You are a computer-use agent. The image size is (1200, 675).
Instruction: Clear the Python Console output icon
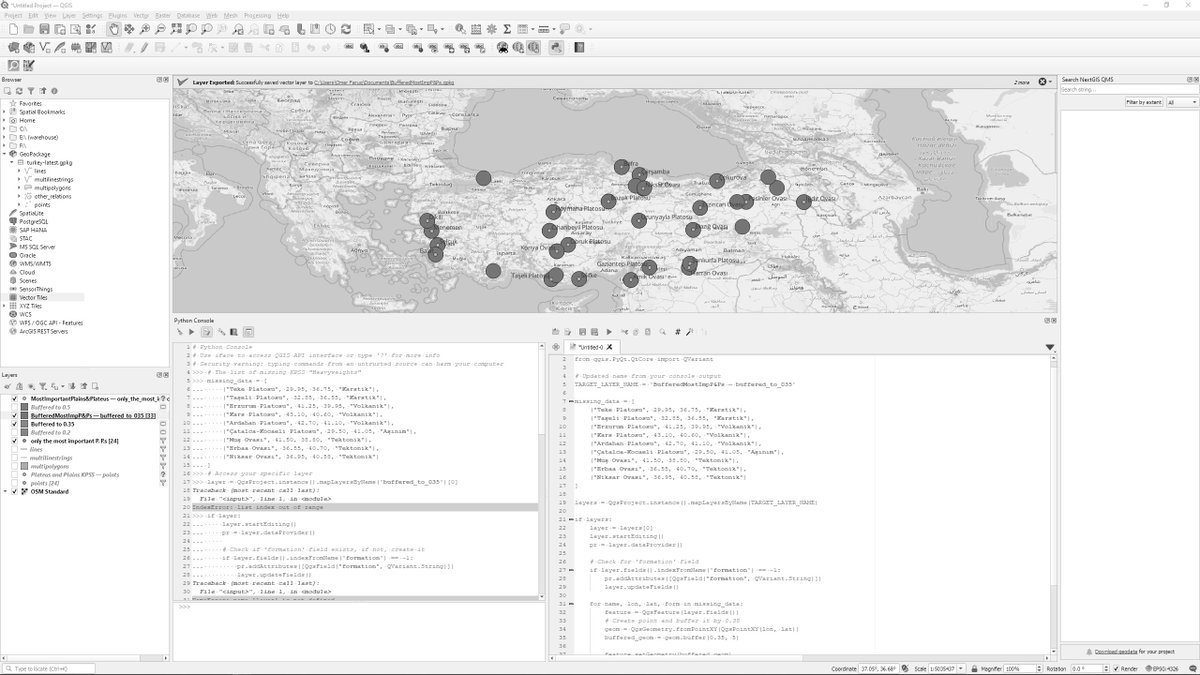tap(179, 331)
